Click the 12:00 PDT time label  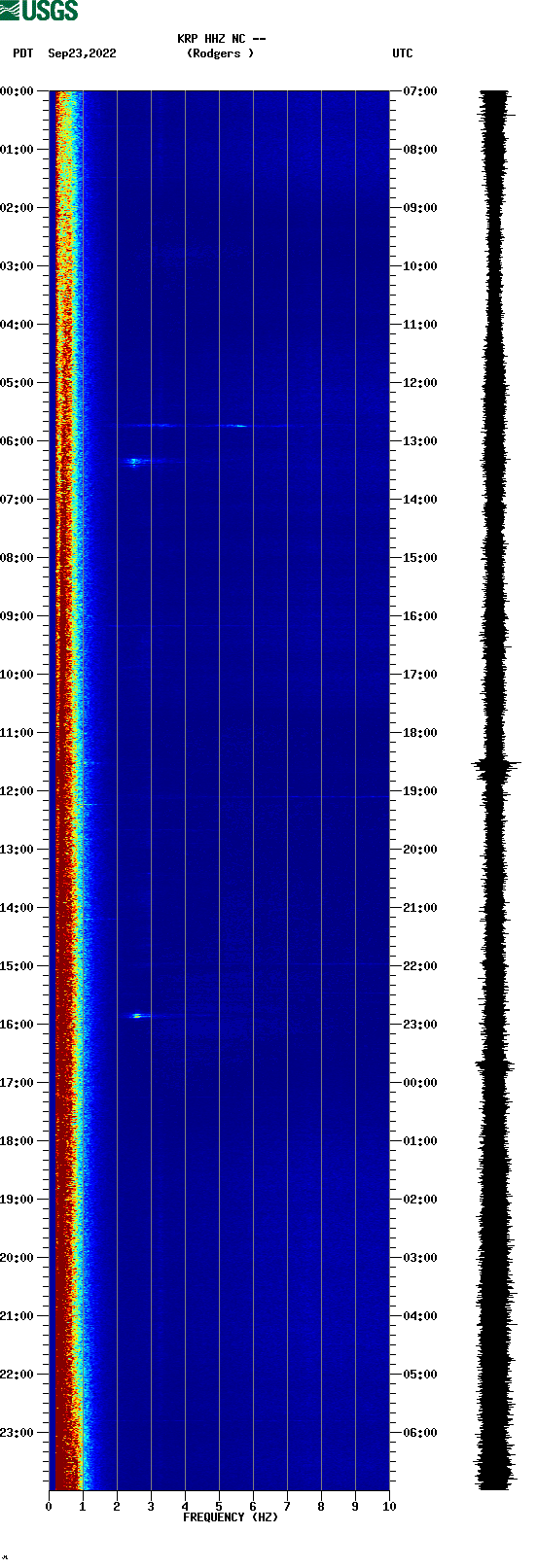[x=18, y=791]
